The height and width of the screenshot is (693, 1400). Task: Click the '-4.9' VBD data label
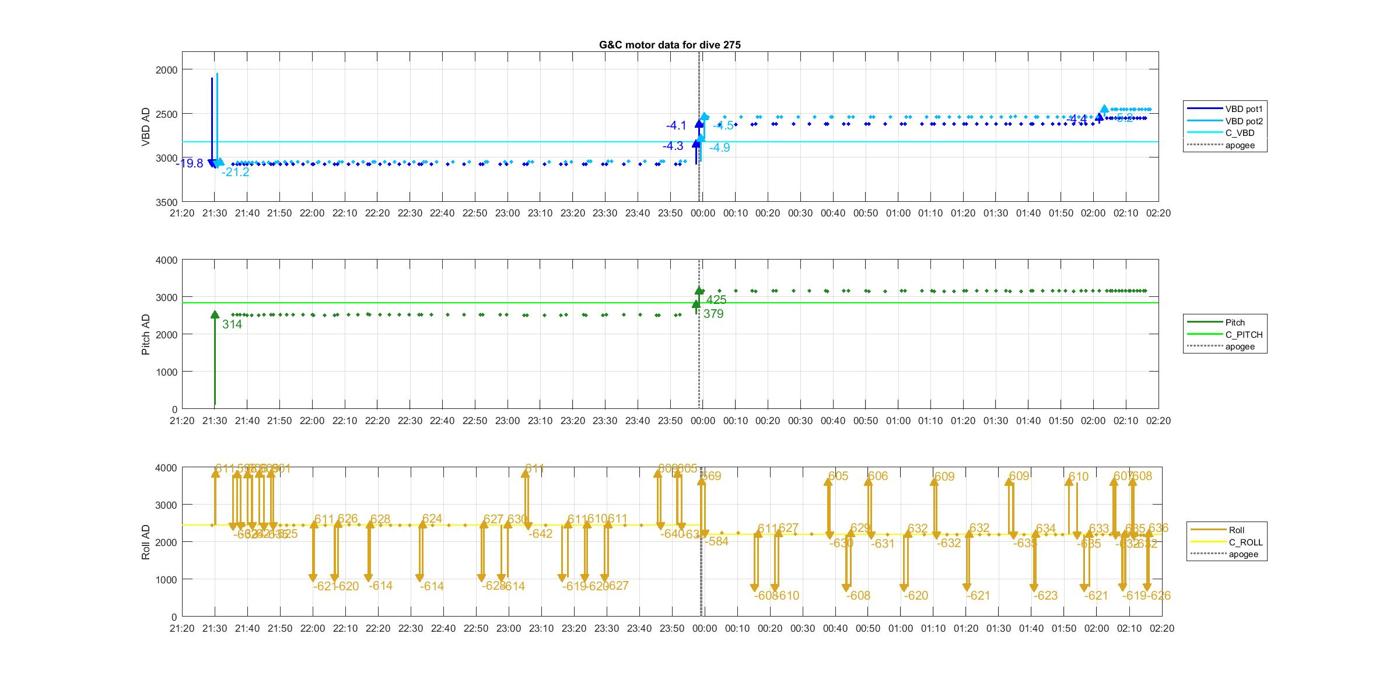(718, 147)
